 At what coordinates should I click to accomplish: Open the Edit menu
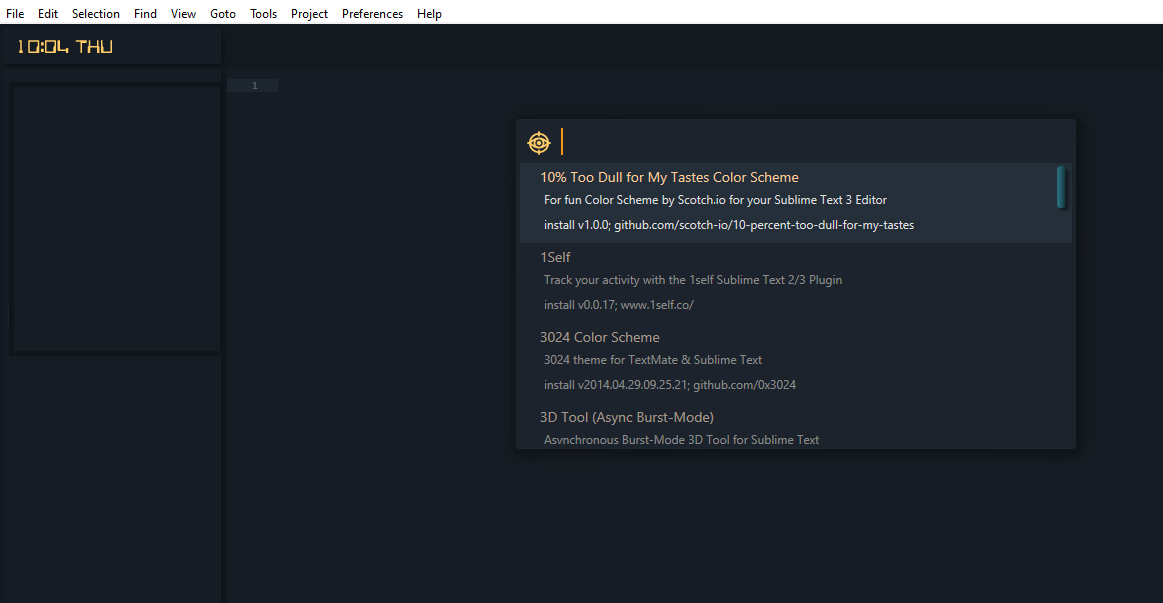click(47, 13)
